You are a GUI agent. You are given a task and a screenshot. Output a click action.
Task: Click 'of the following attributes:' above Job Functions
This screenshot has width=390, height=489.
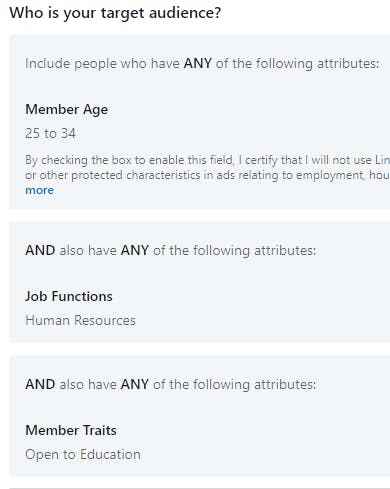[x=235, y=250]
